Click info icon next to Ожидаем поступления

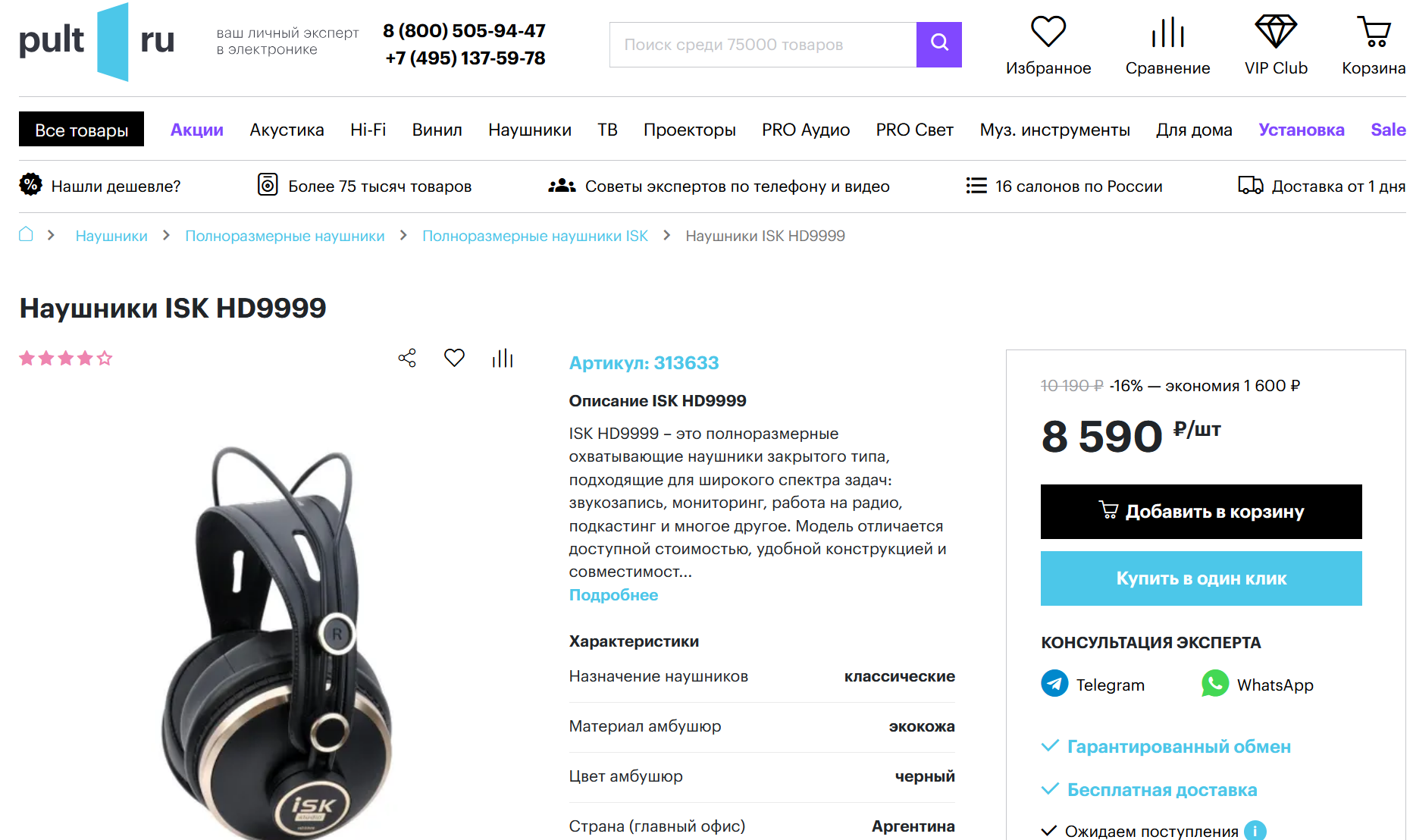[x=1255, y=831]
